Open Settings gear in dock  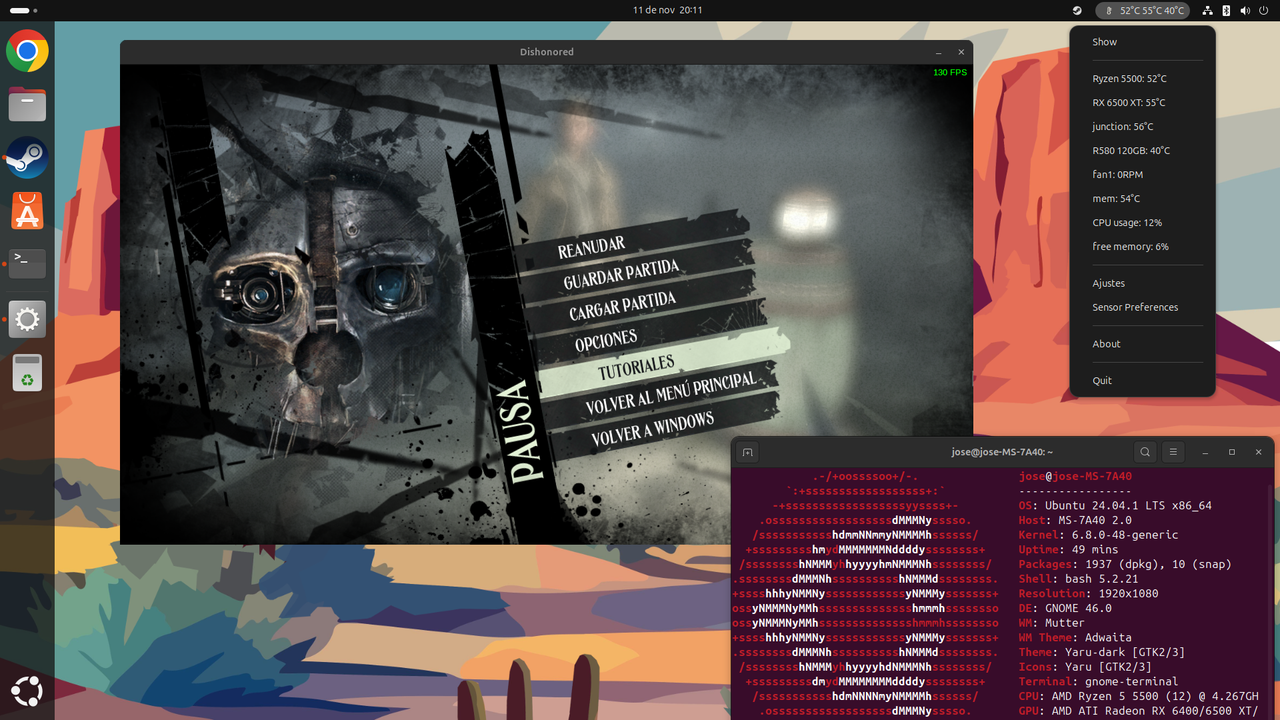pos(27,319)
